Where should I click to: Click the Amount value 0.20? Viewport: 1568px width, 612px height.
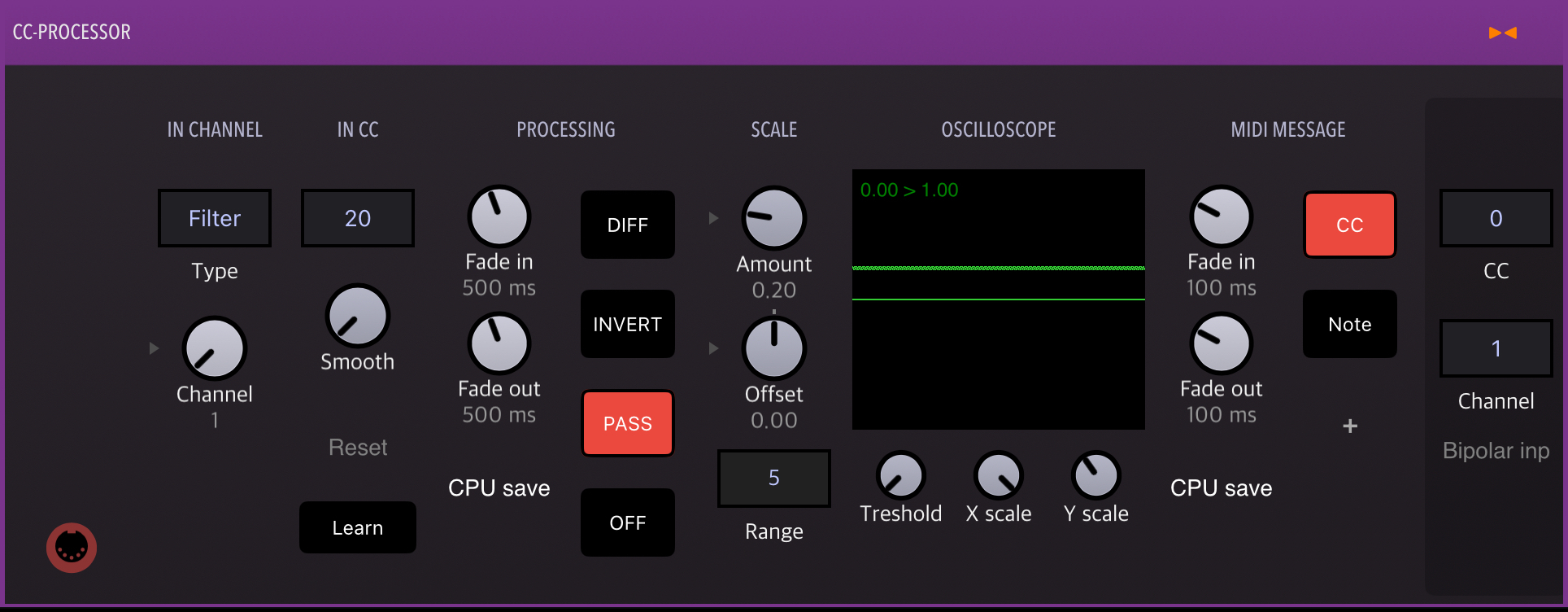click(774, 291)
